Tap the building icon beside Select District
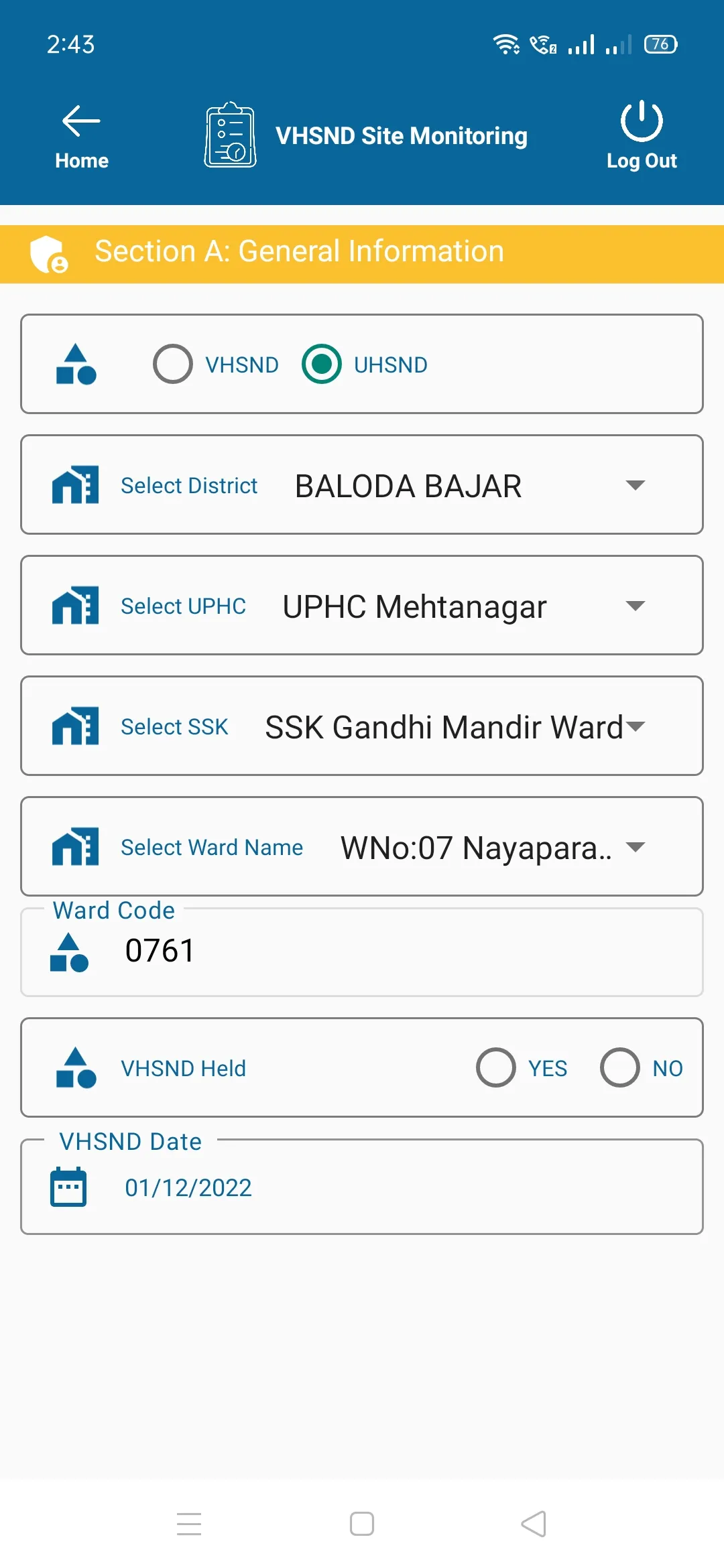Image resolution: width=724 pixels, height=1568 pixels. (x=75, y=484)
